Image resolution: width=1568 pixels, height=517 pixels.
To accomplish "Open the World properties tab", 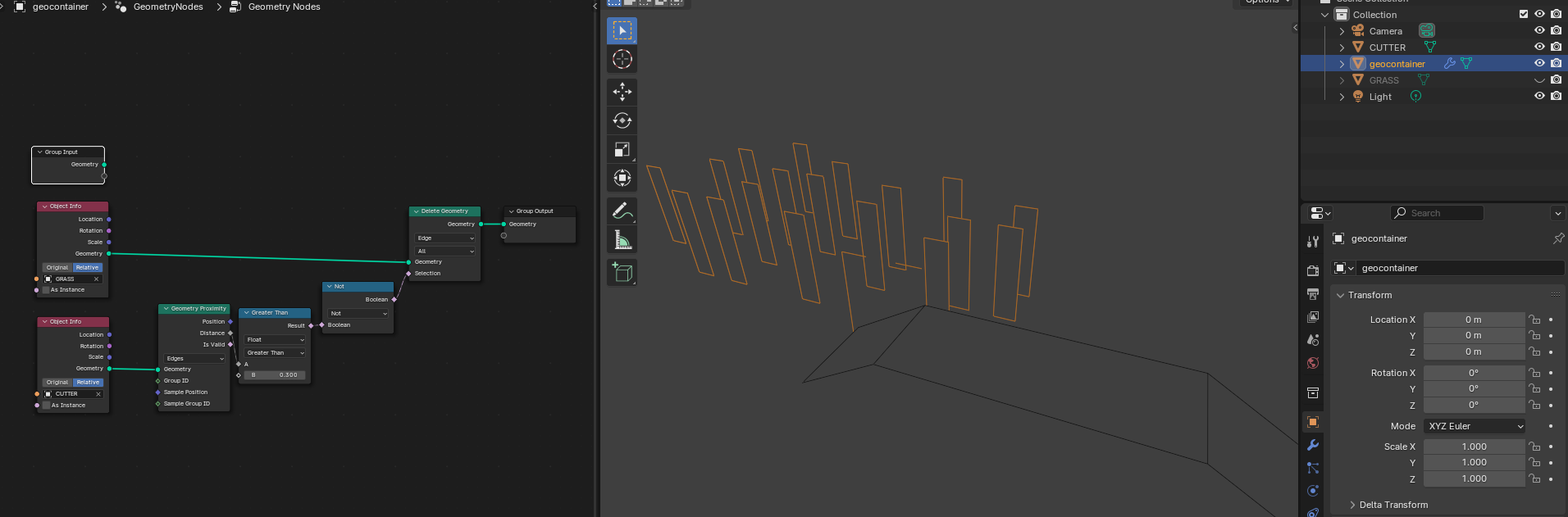I will tap(1313, 363).
